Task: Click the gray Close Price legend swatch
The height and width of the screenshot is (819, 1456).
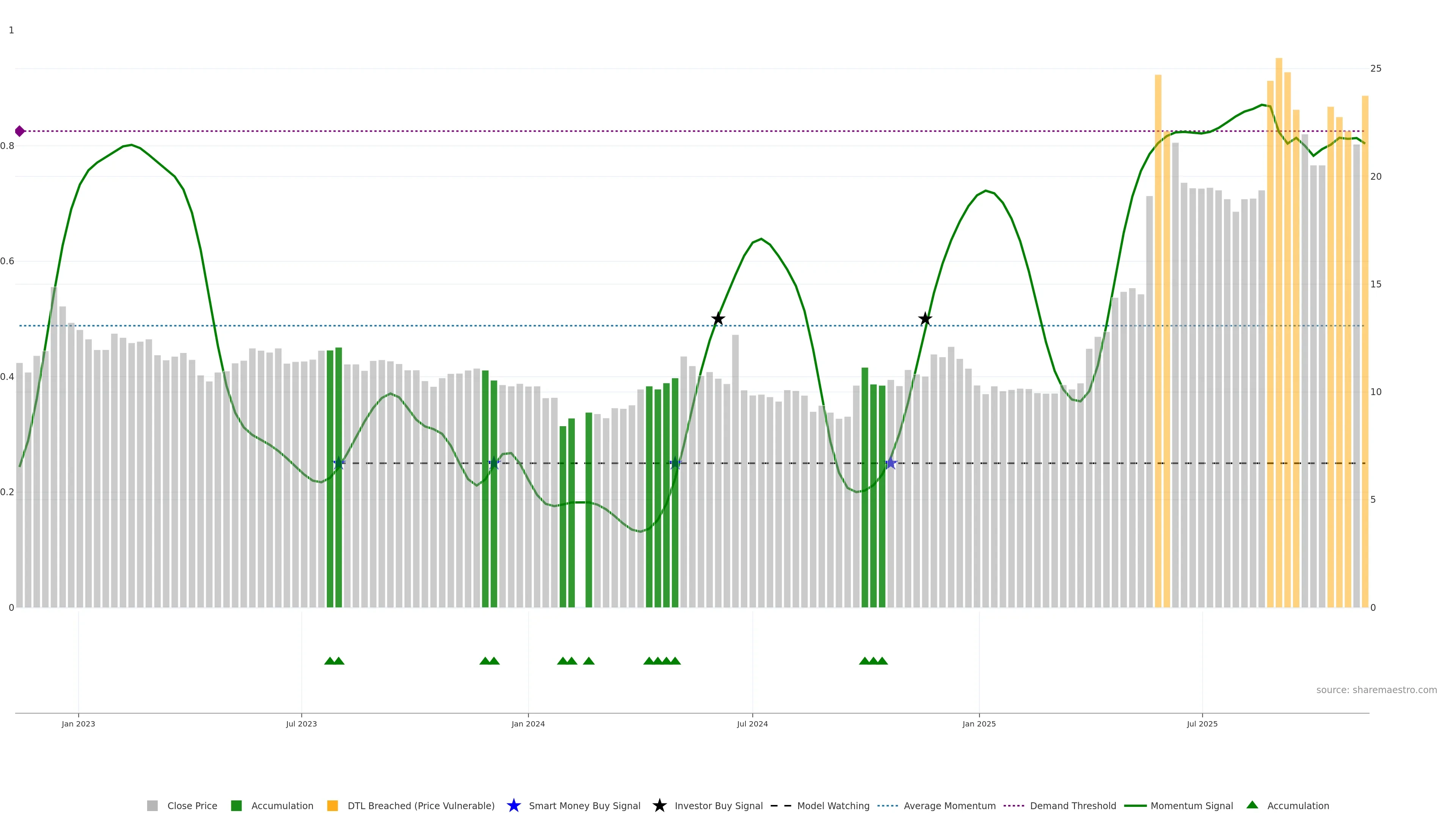Action: (x=152, y=805)
